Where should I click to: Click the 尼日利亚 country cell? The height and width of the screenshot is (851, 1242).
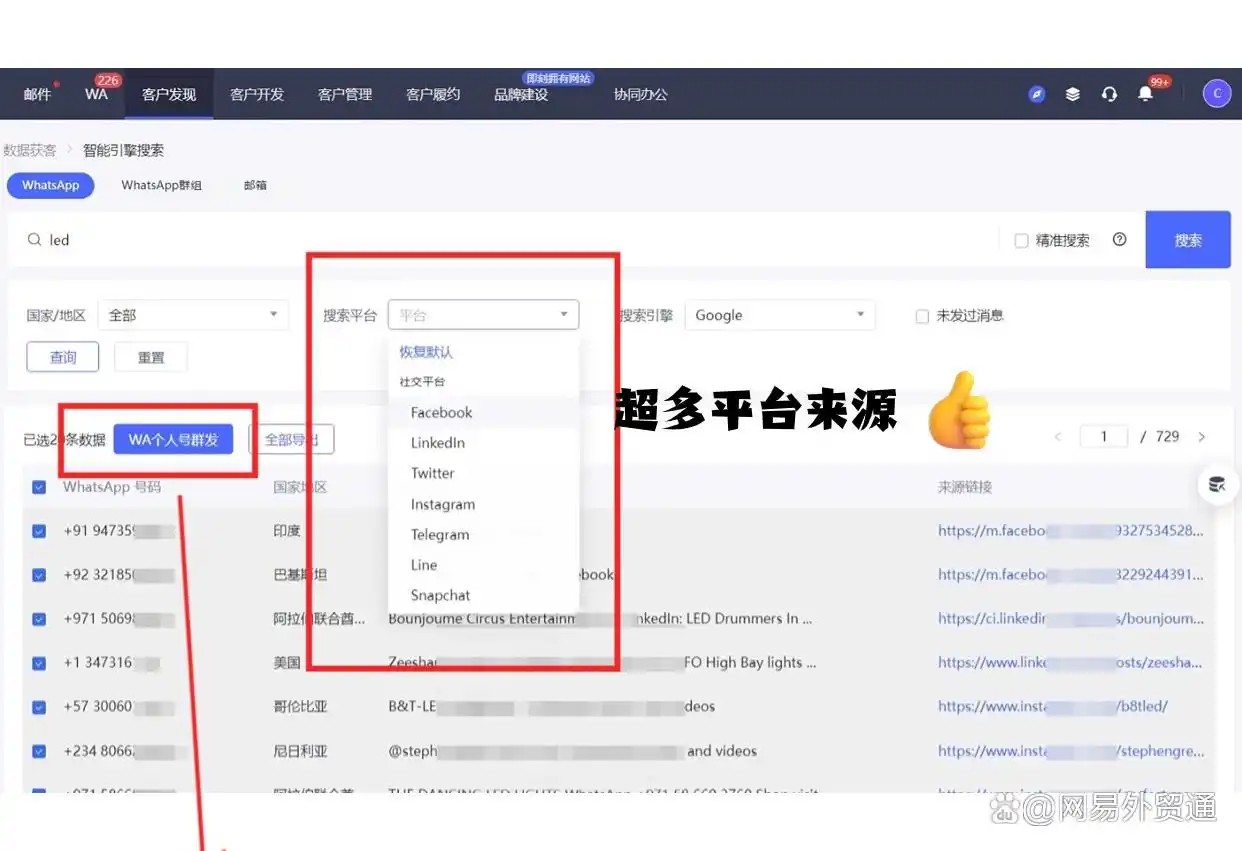(x=300, y=751)
